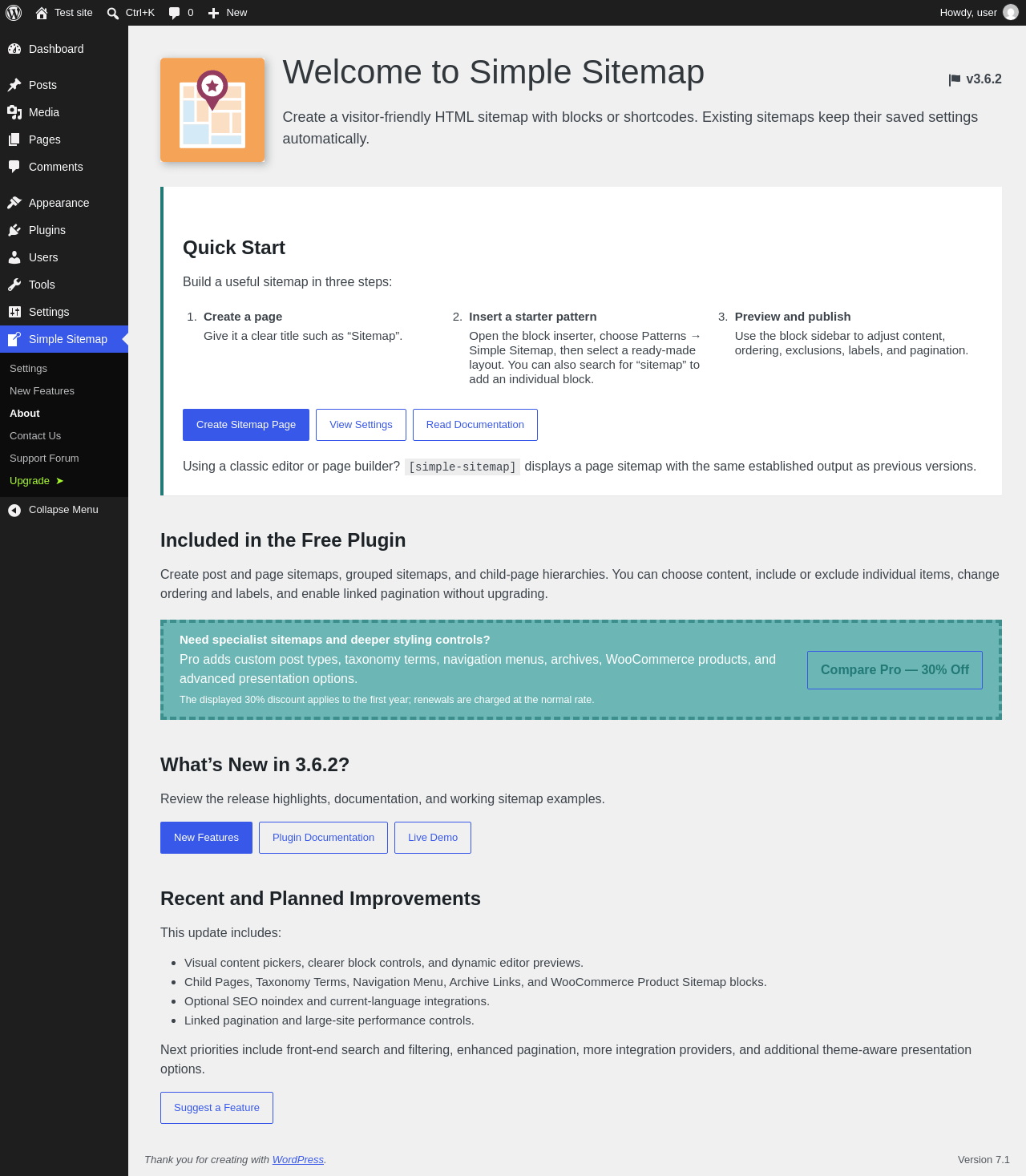
Task: Click the Plugins plug icon
Action: 14,230
